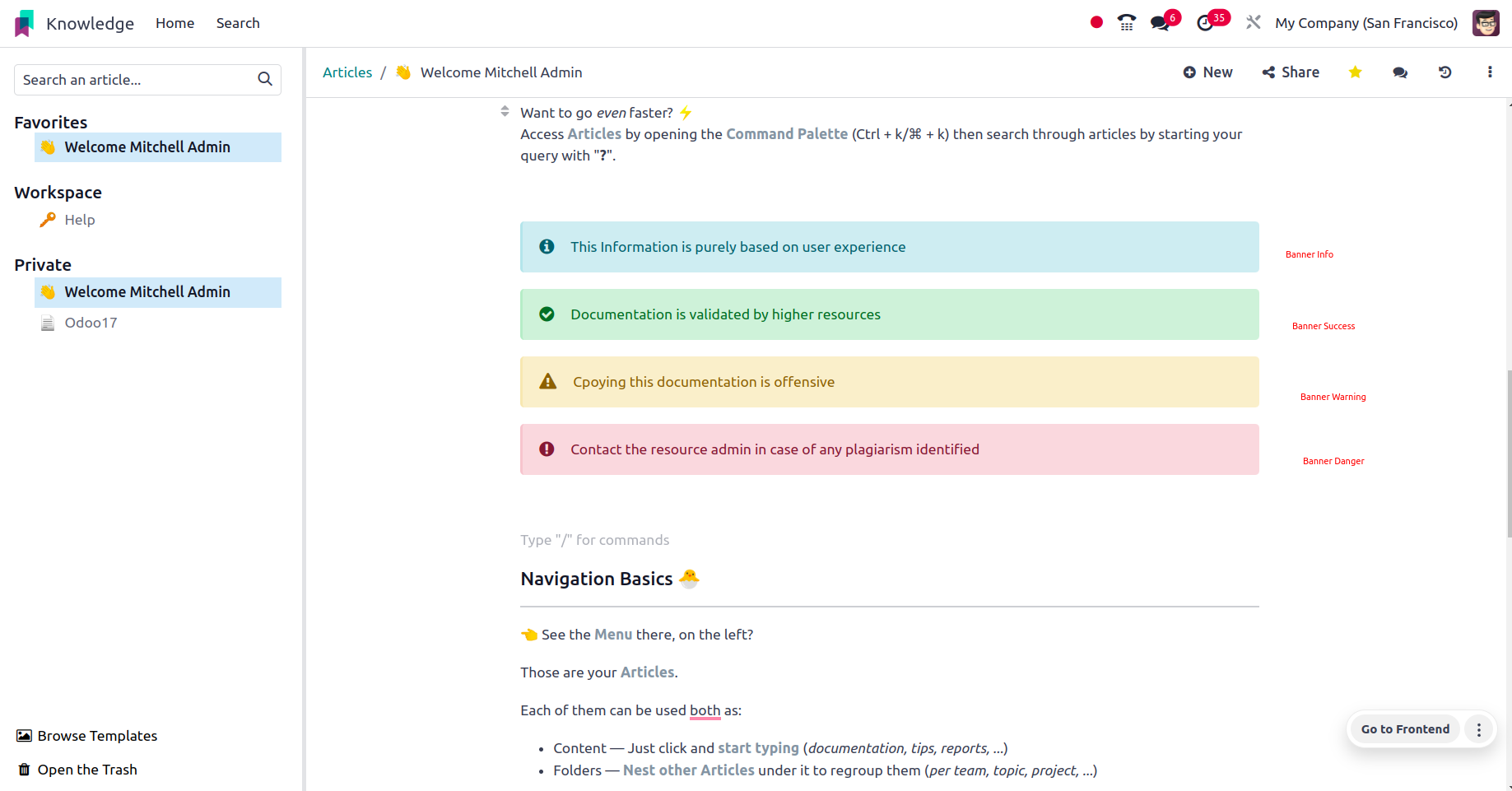The width and height of the screenshot is (1512, 791).
Task: Click the 'Menu' bold word in See the Menu
Action: 613,635
